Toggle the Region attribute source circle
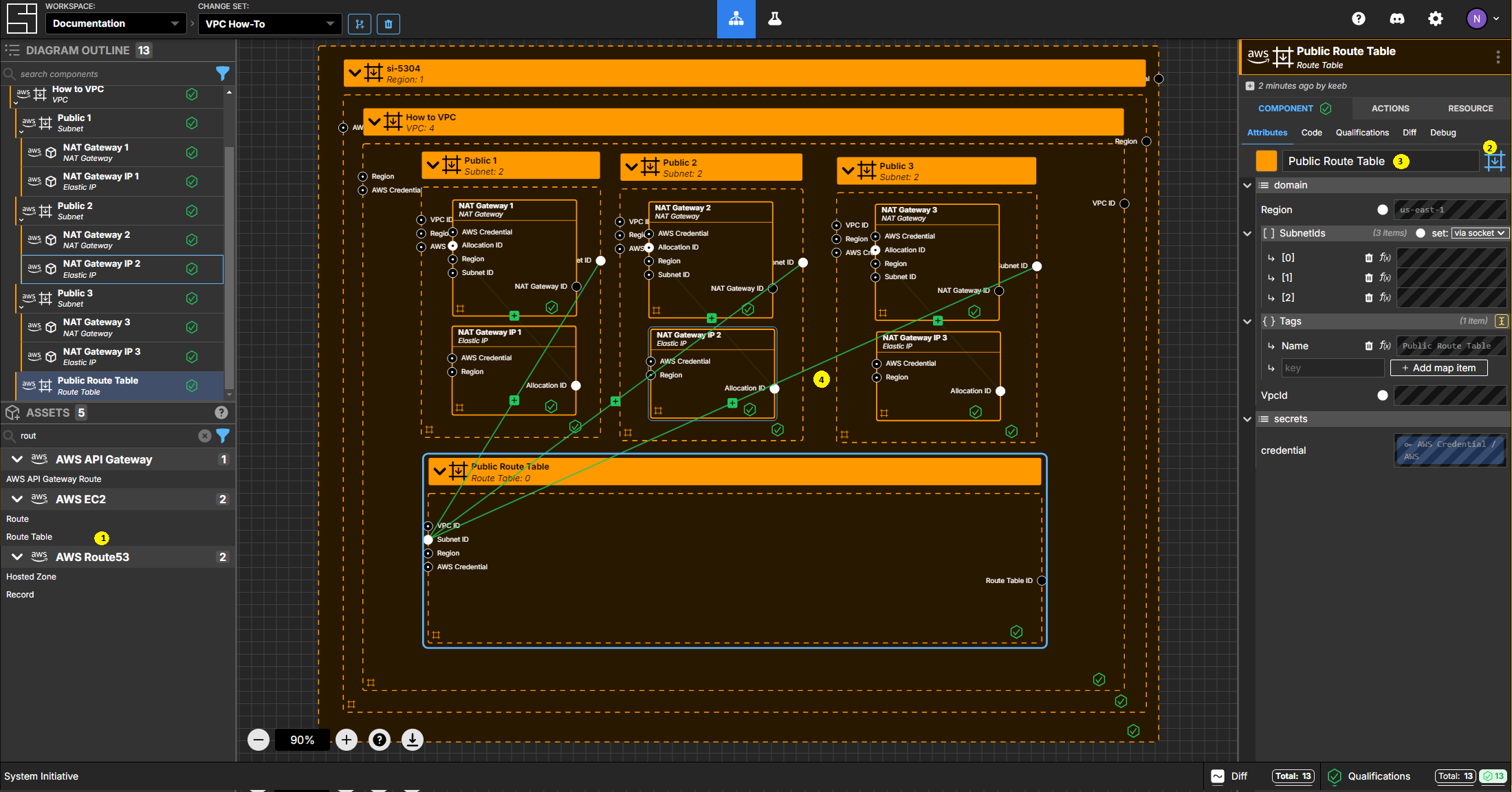The width and height of the screenshot is (1512, 792). (1382, 210)
